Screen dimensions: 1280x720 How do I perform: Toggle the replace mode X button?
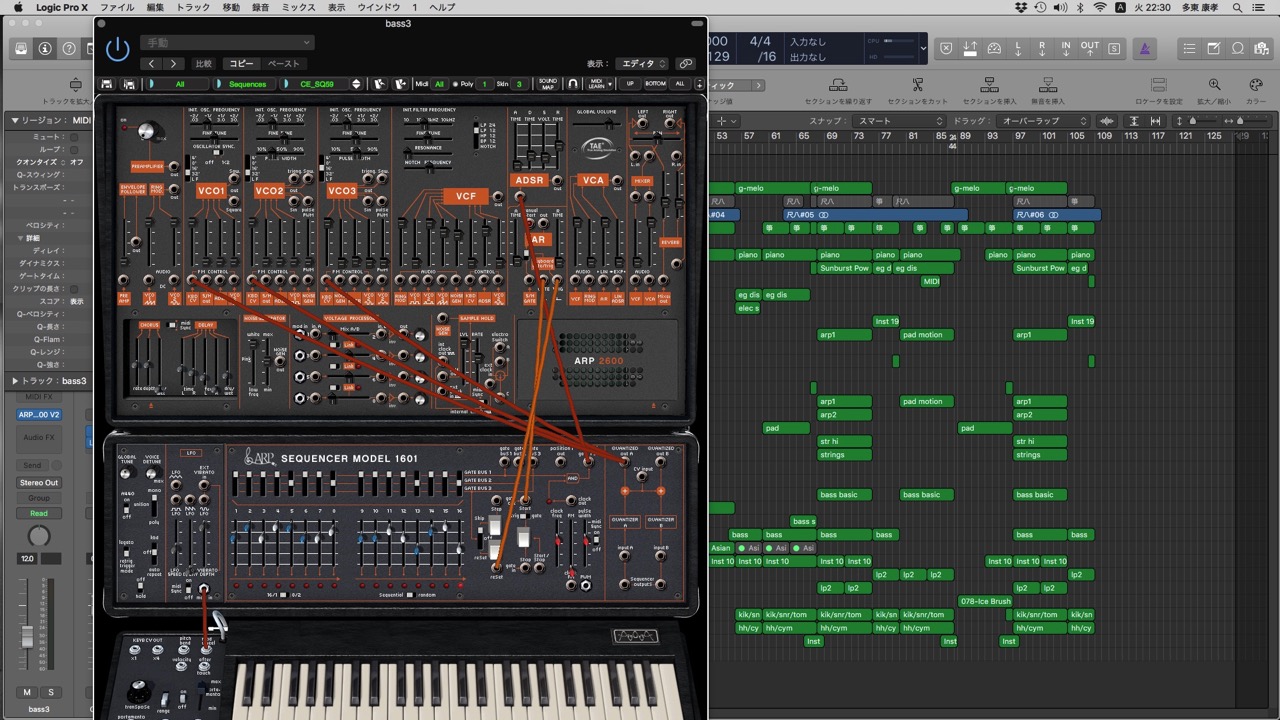946,48
